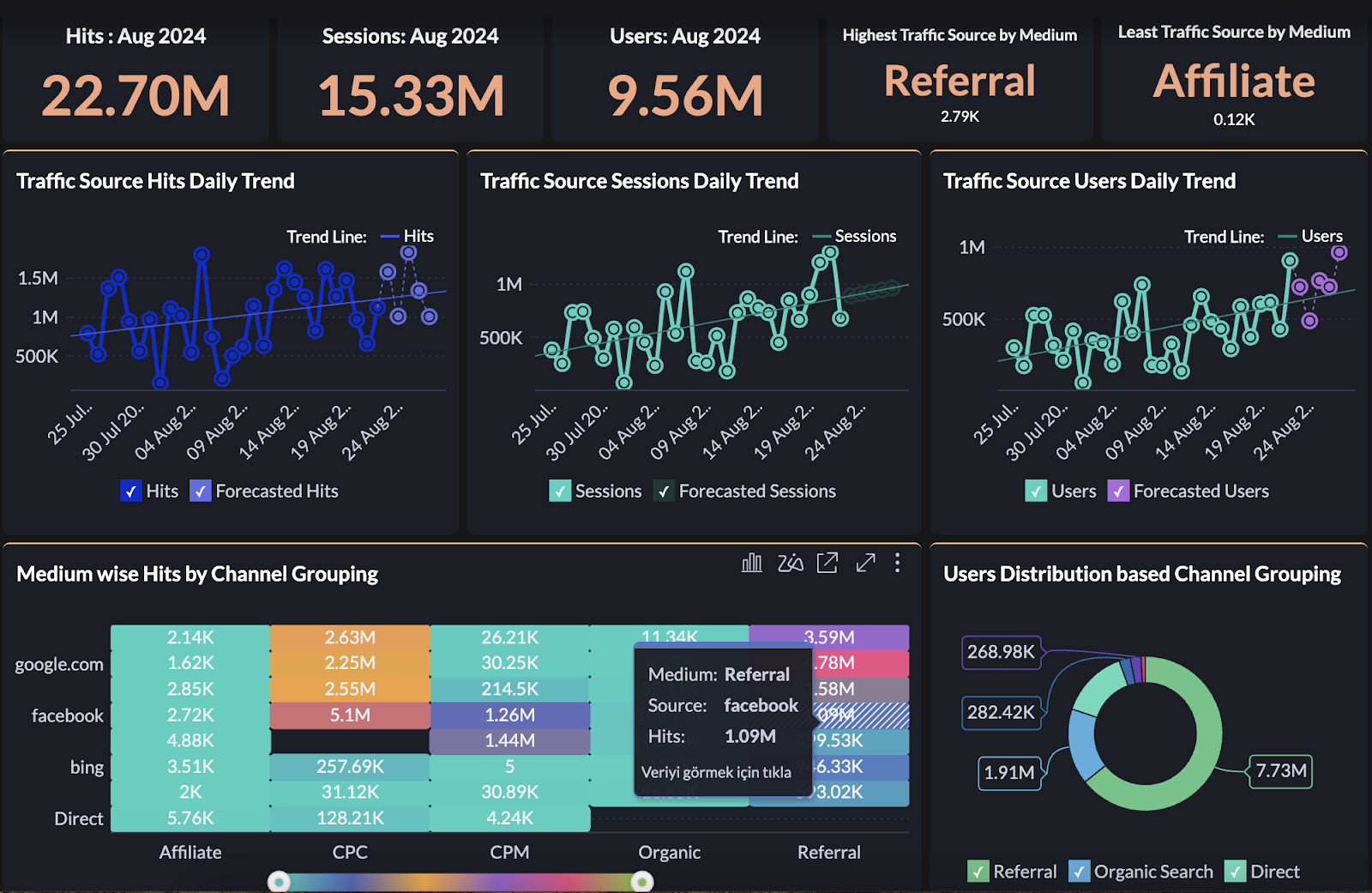
Task: Click the Referral highest traffic source card
Action: pos(960,81)
